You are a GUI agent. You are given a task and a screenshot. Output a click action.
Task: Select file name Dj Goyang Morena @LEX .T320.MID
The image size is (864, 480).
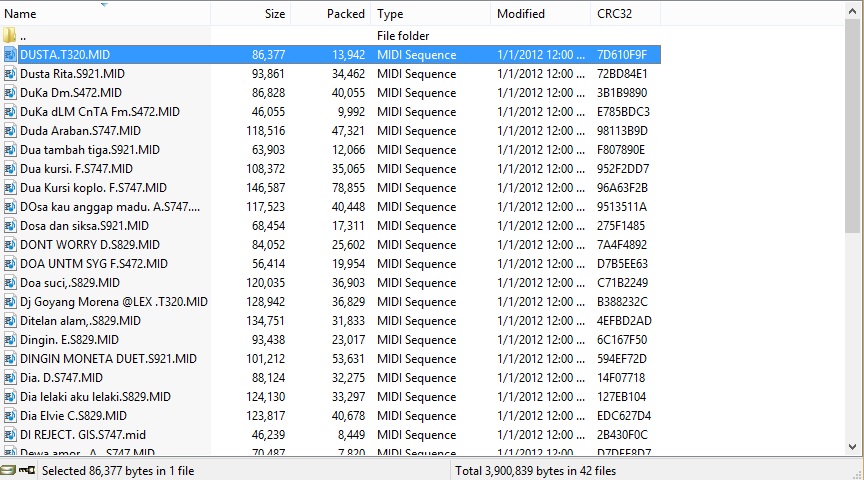[x=114, y=301]
